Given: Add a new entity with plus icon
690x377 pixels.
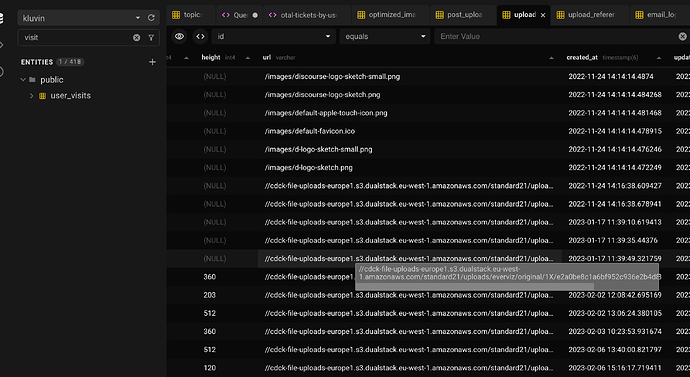Looking at the screenshot, I should [x=152, y=62].
